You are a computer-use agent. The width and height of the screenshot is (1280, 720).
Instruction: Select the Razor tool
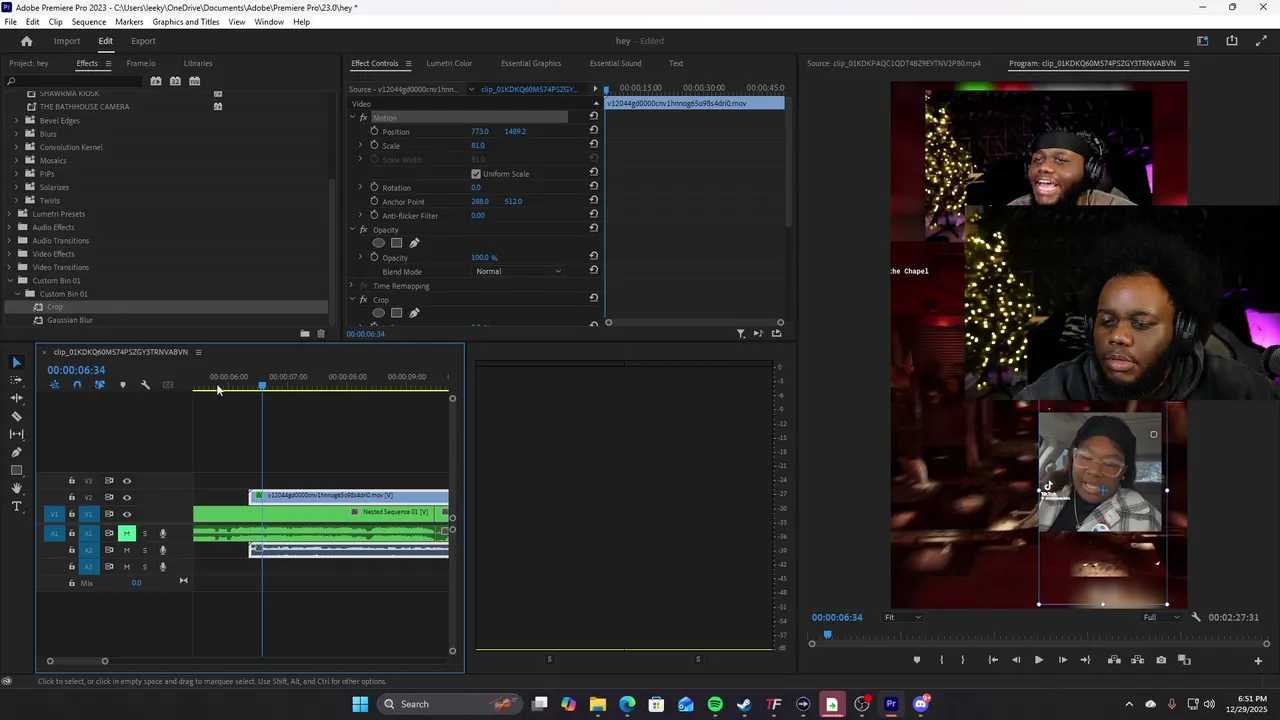point(16,416)
